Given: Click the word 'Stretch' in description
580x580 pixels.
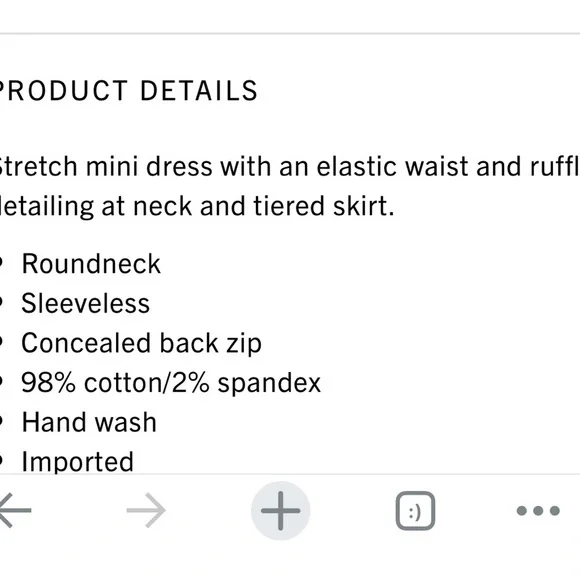Looking at the screenshot, I should coord(38,166).
